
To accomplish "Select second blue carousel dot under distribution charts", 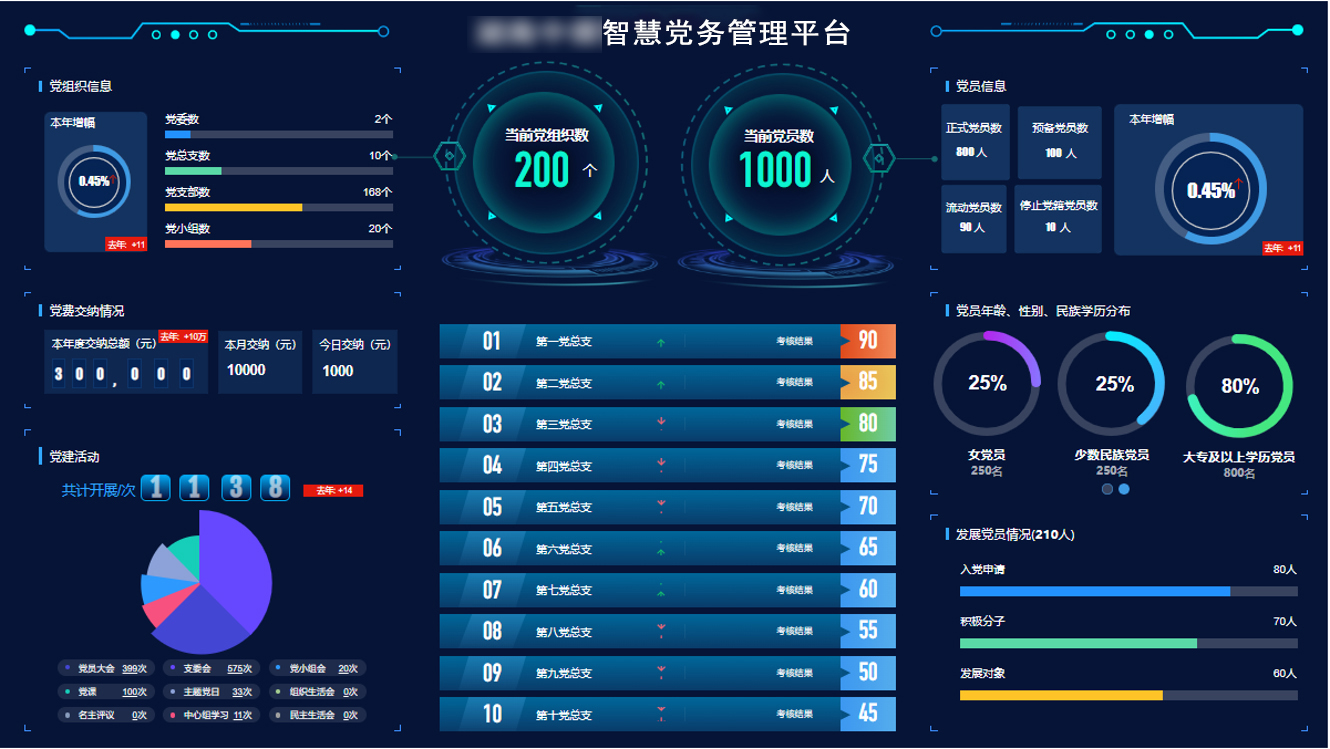I will (1124, 489).
